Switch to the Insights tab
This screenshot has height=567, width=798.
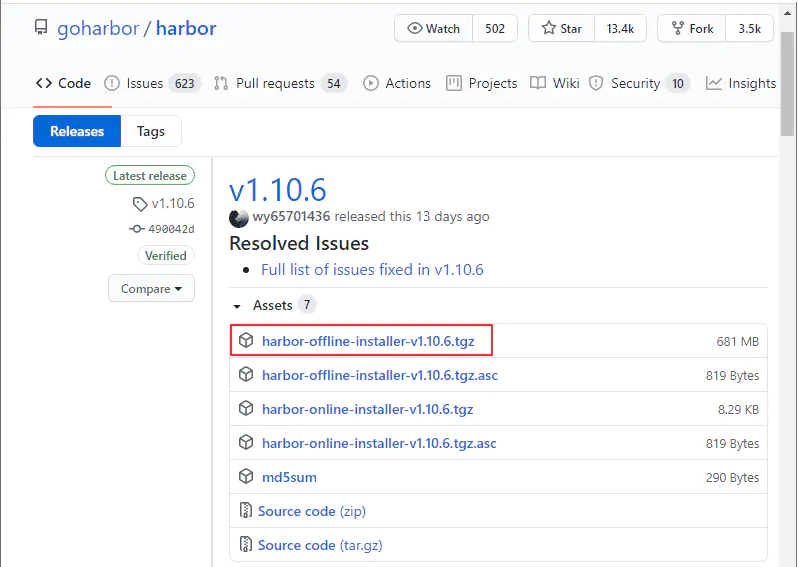pyautogui.click(x=741, y=83)
